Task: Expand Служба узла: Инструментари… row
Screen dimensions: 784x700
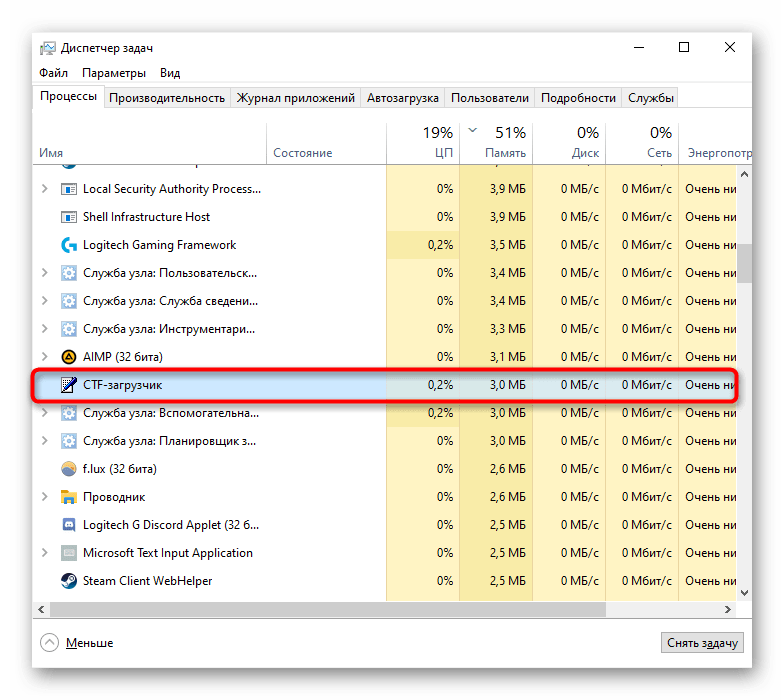Action: click(44, 329)
